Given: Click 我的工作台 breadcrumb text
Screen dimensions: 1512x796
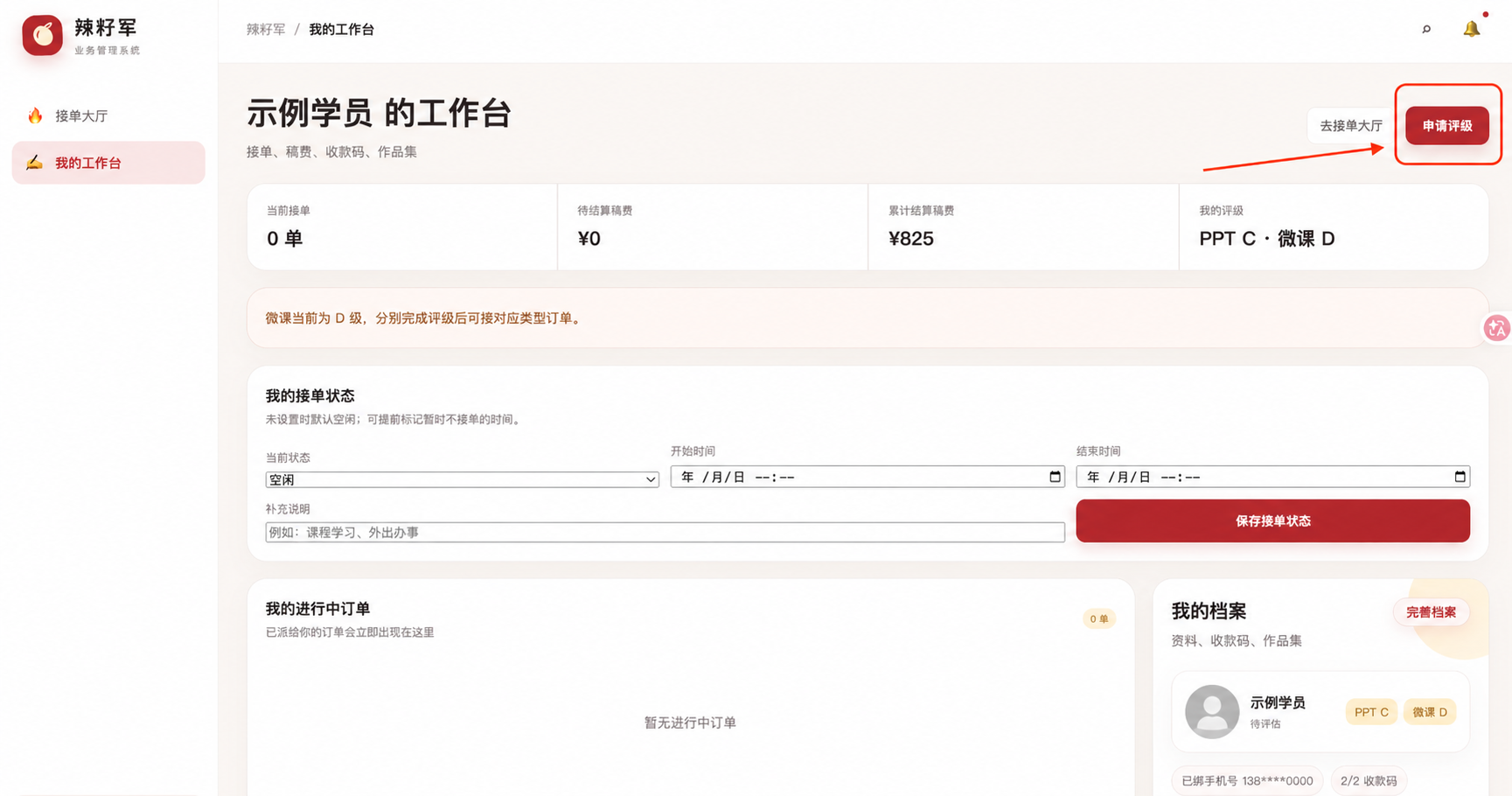Looking at the screenshot, I should pyautogui.click(x=341, y=30).
